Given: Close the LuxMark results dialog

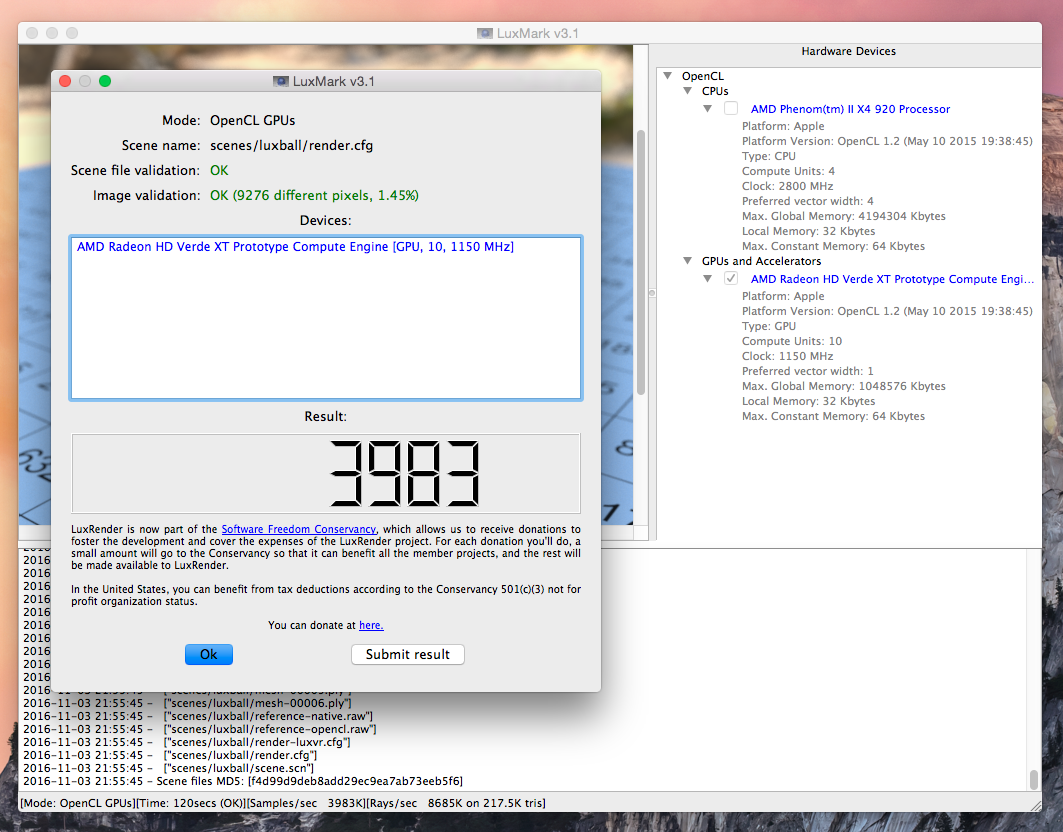Looking at the screenshot, I should coord(65,81).
